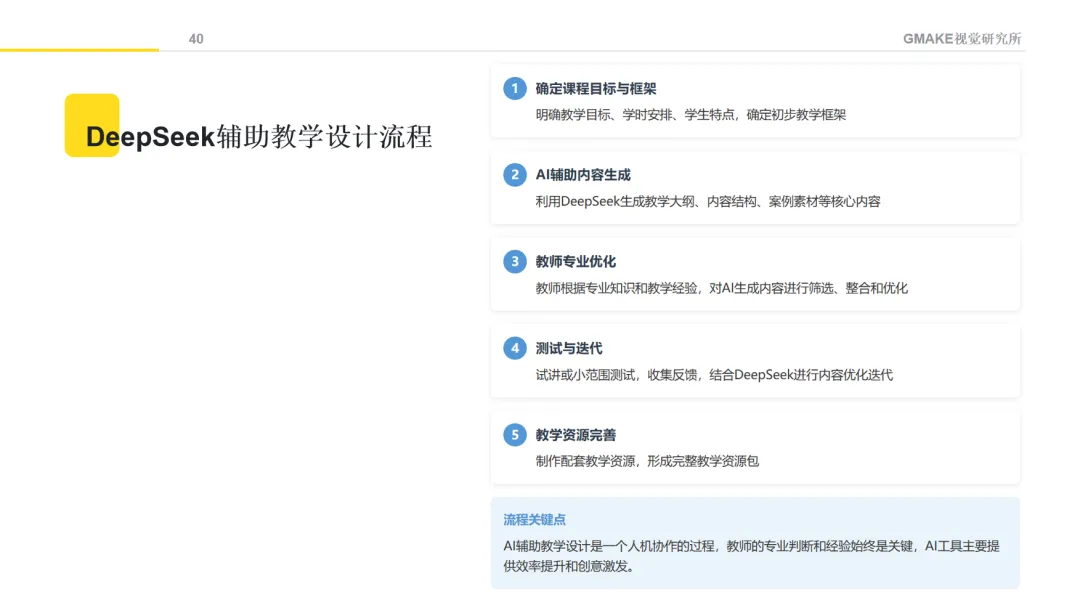The width and height of the screenshot is (1080, 605).
Task: Click the page number 40
Action: [x=196, y=39]
